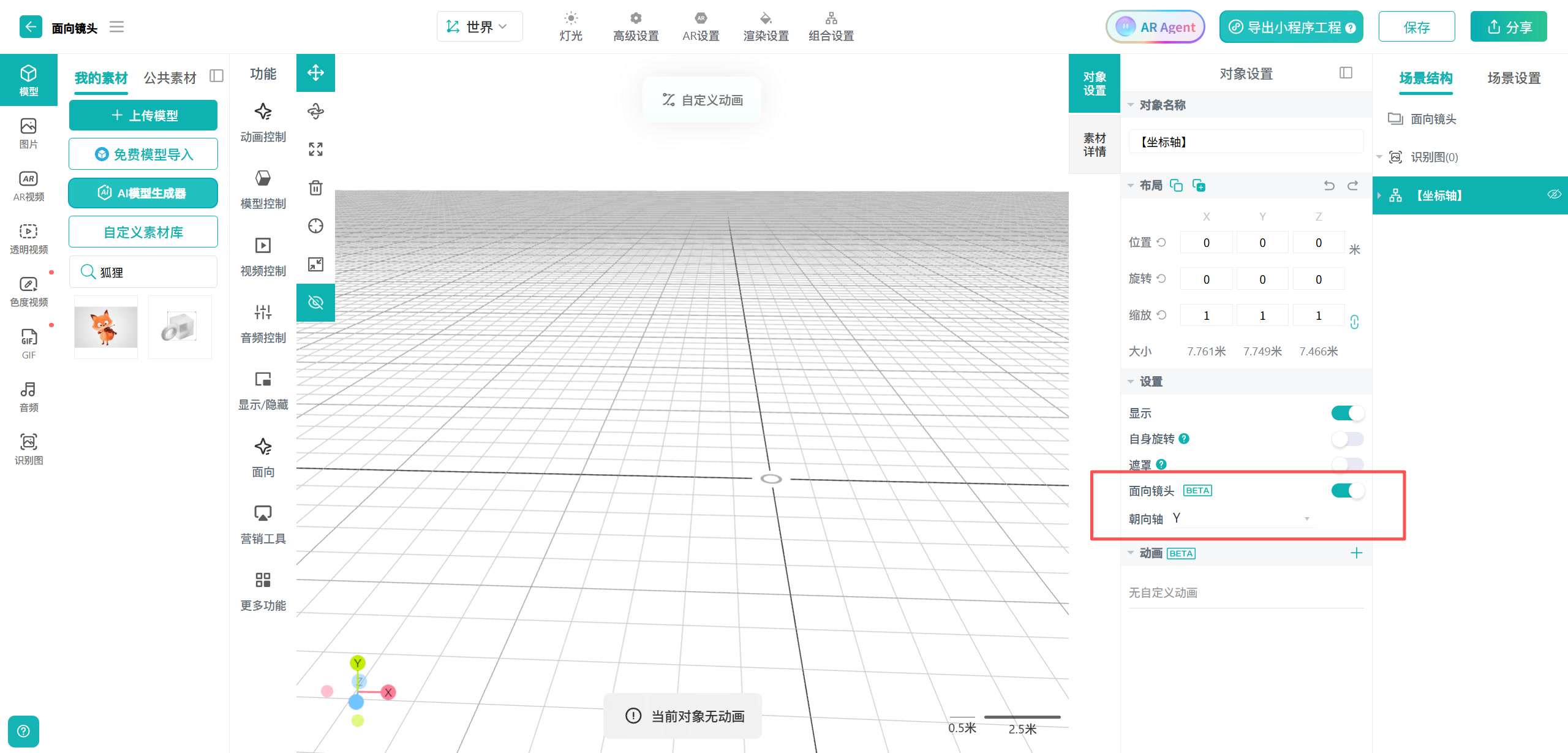This screenshot has width=1568, height=753.
Task: Open 音频控制 function
Action: pyautogui.click(x=263, y=324)
